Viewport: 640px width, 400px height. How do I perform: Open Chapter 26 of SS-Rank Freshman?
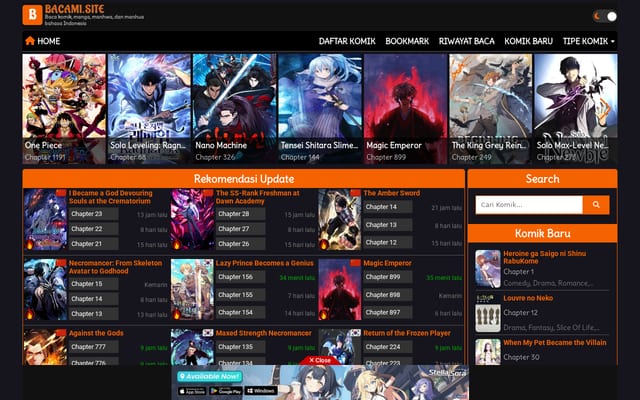[x=240, y=244]
